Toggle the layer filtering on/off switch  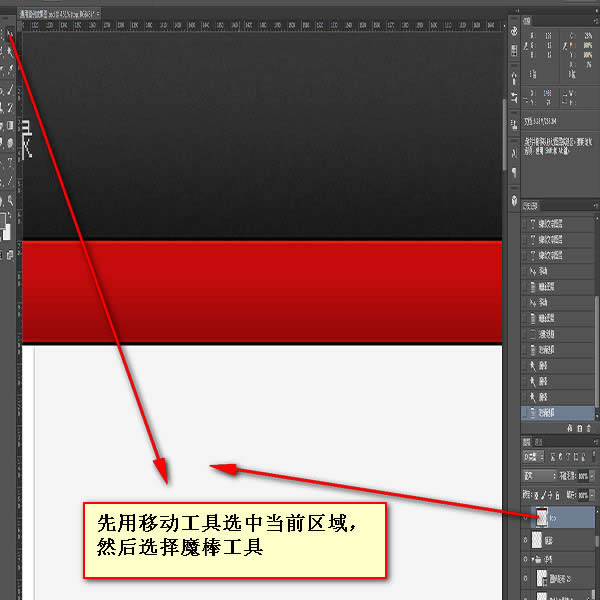click(593, 455)
